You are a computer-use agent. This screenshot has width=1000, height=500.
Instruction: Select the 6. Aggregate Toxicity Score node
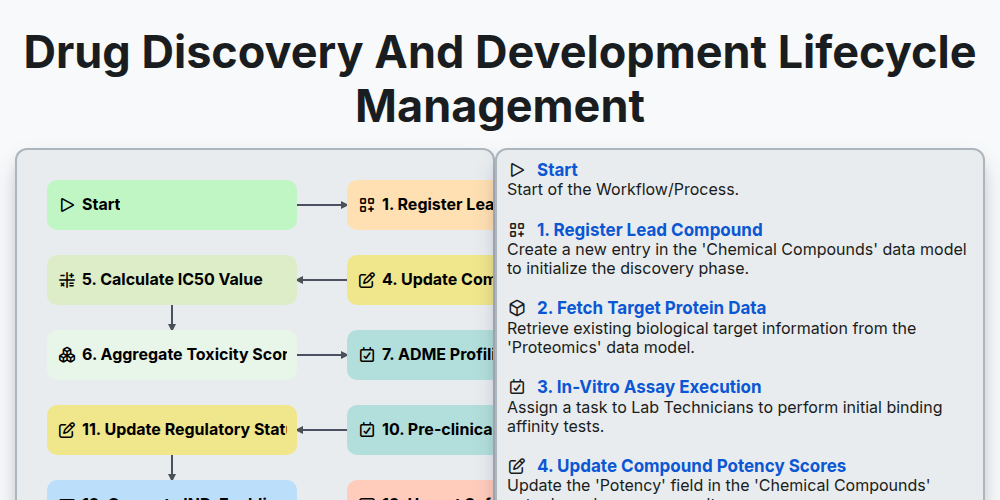coord(172,355)
